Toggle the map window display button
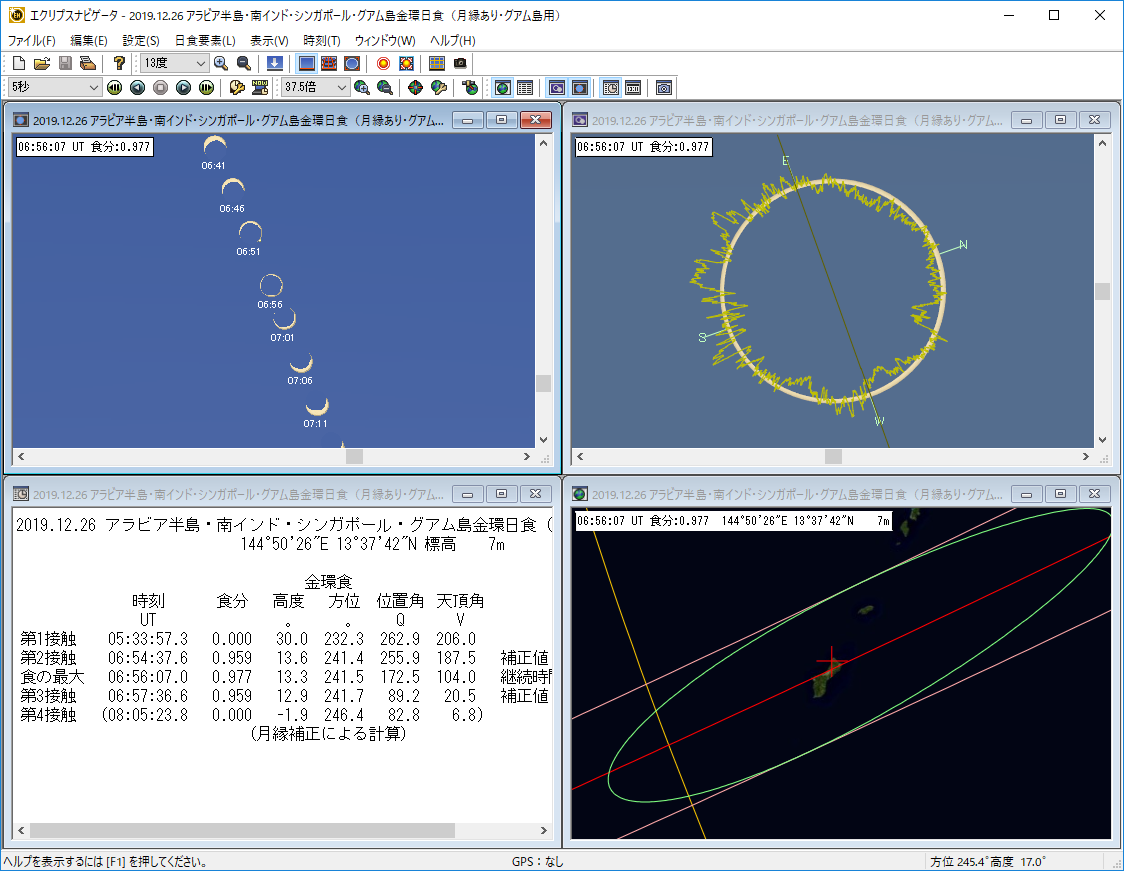 click(x=503, y=87)
